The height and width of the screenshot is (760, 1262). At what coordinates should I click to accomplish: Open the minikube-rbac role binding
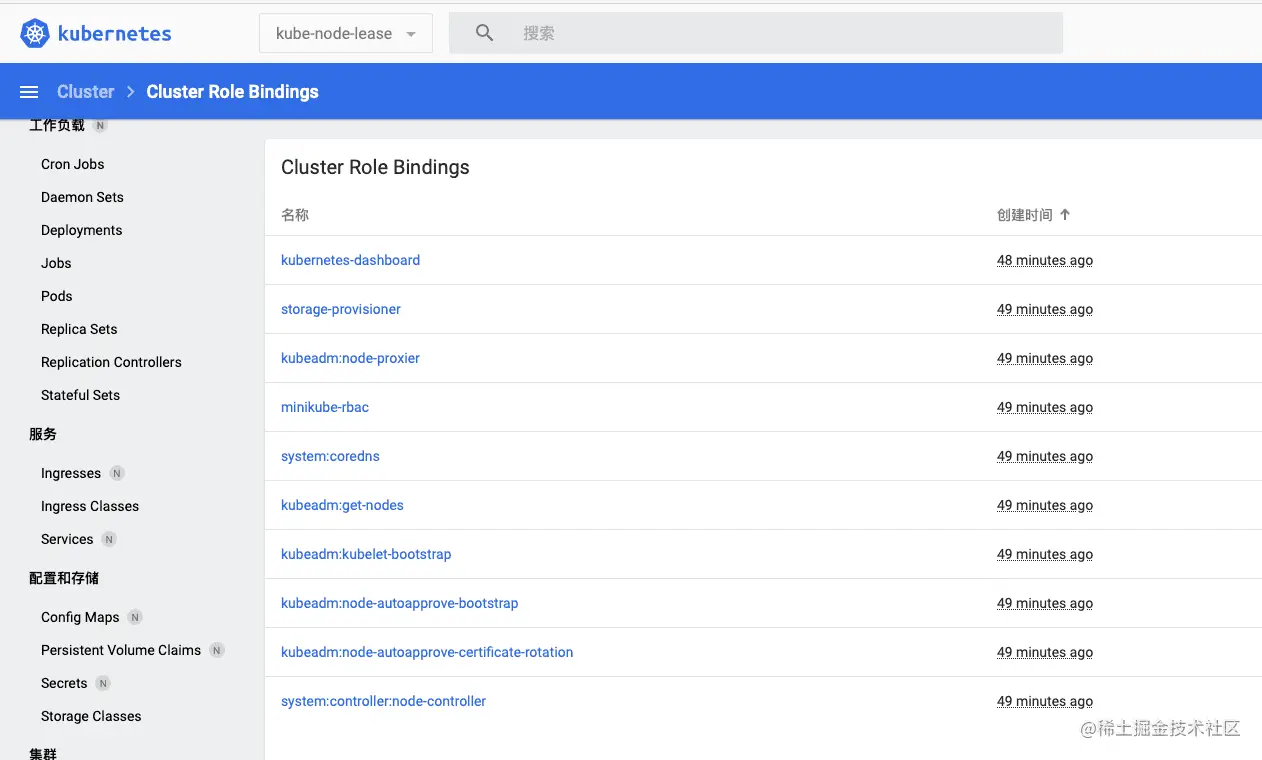coord(325,407)
